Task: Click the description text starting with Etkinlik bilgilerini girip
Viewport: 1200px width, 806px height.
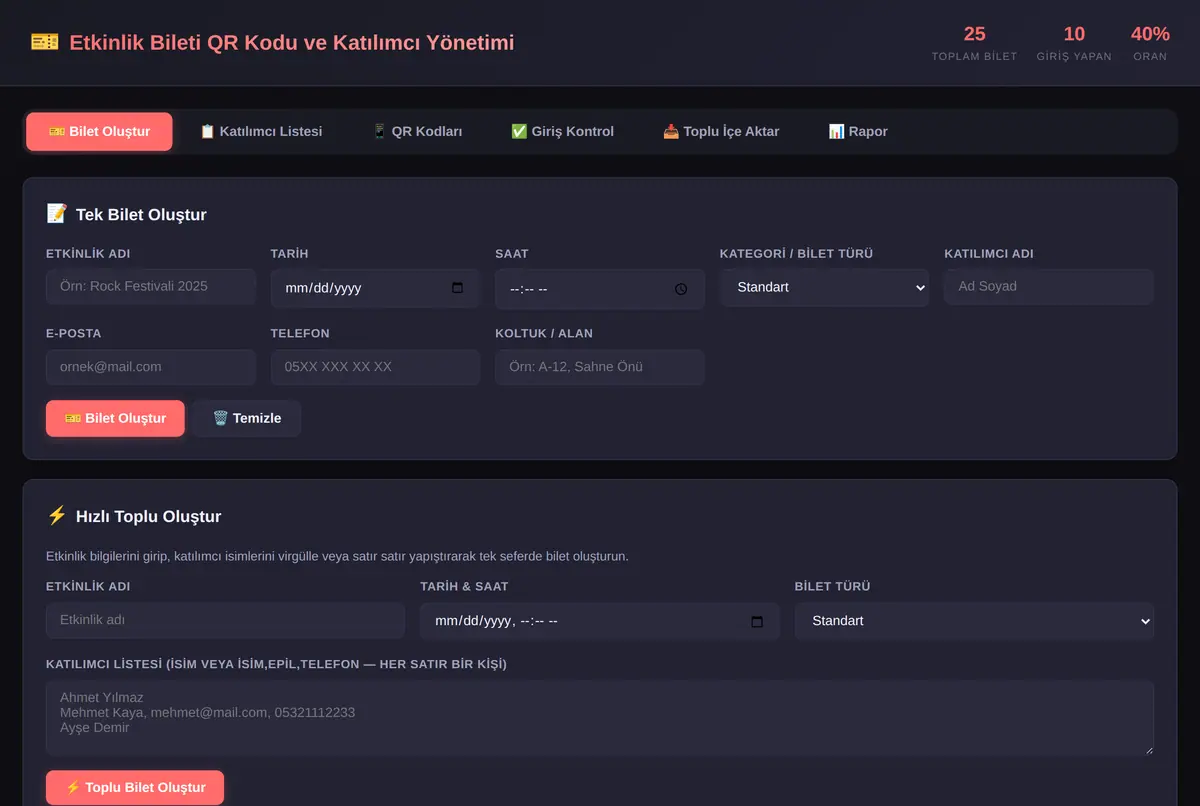Action: click(337, 556)
